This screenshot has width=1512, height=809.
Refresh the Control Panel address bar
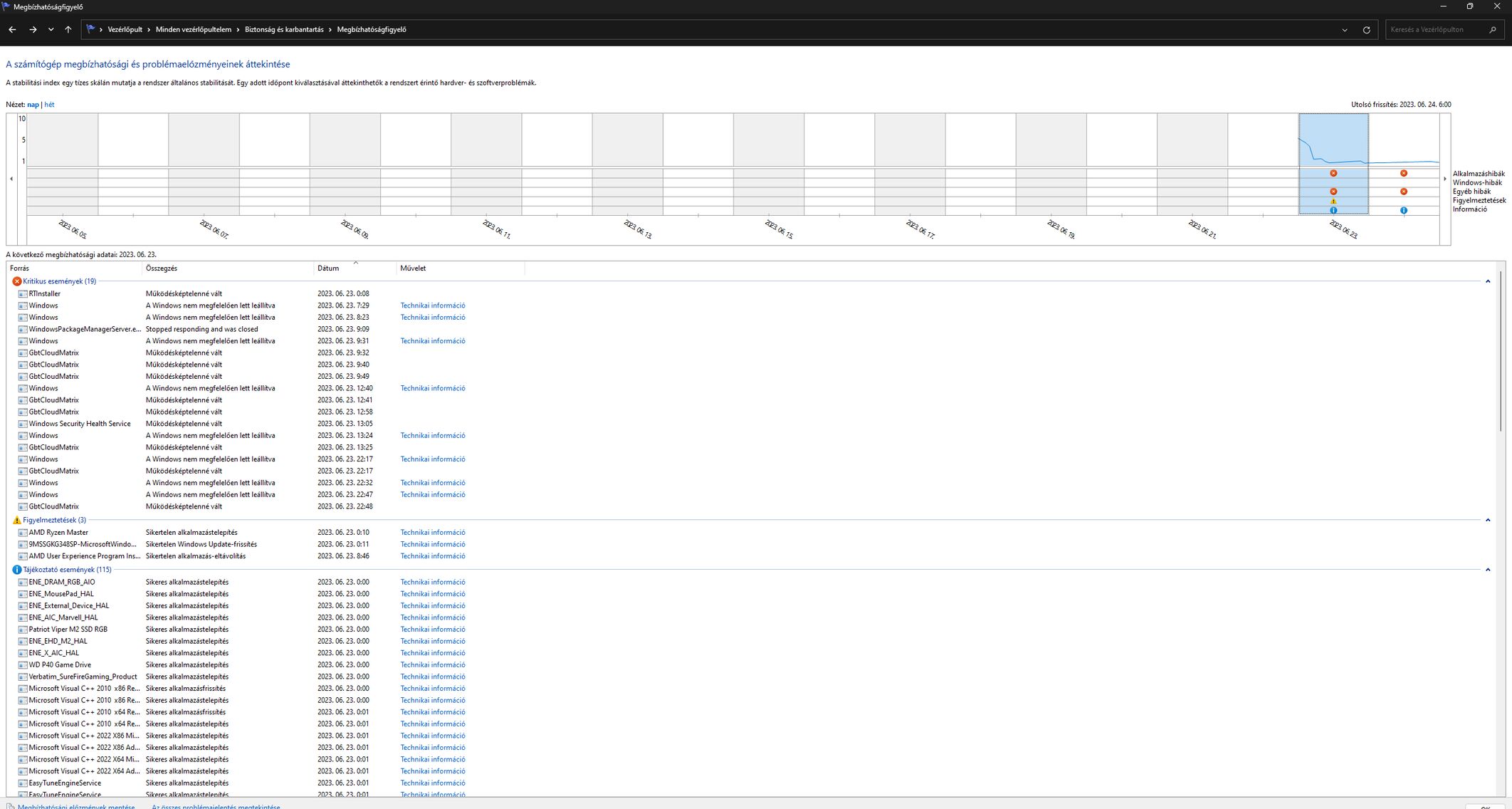[x=1366, y=30]
